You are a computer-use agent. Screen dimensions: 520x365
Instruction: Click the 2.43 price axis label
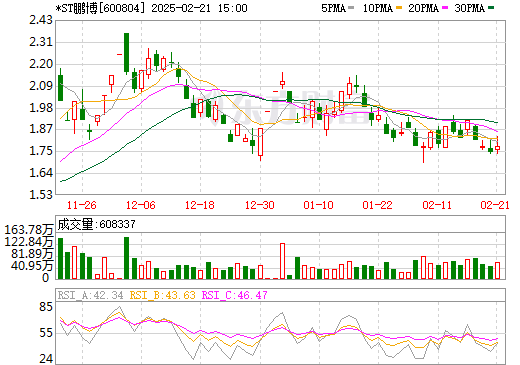coord(41,20)
